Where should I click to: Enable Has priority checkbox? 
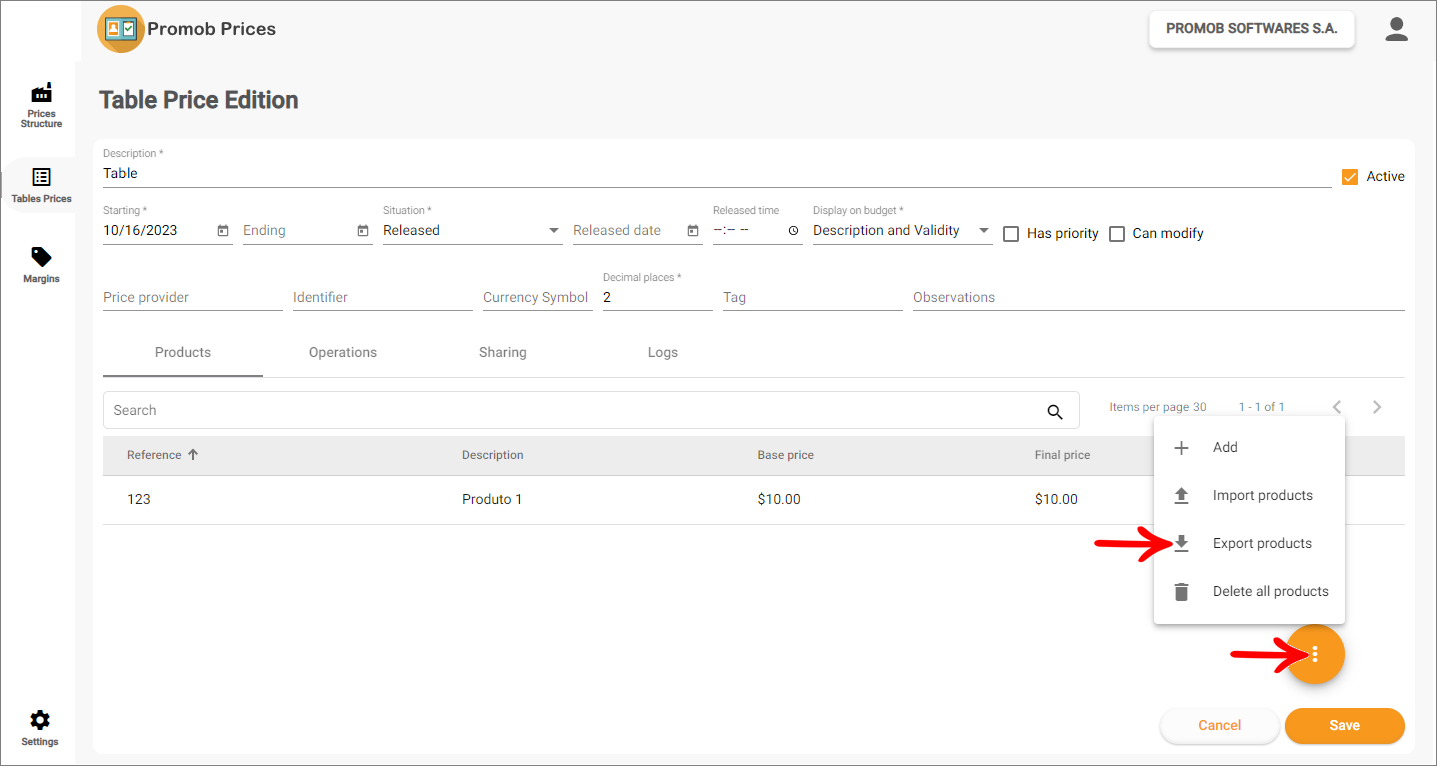1011,234
